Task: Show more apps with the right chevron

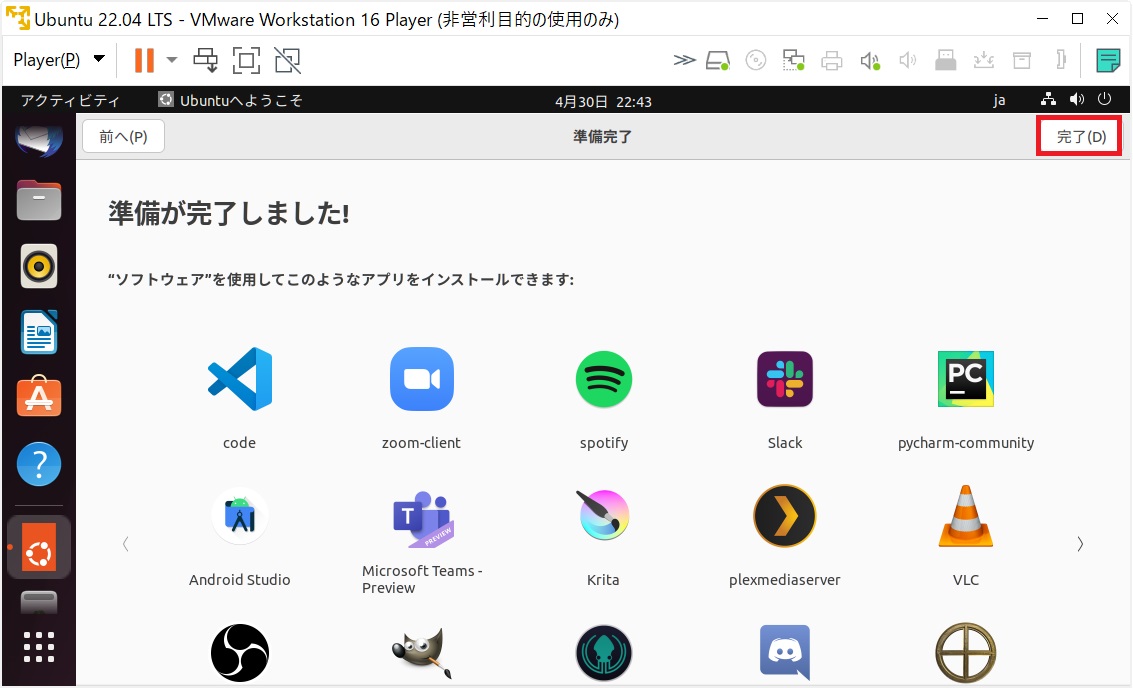Action: pos(1080,544)
